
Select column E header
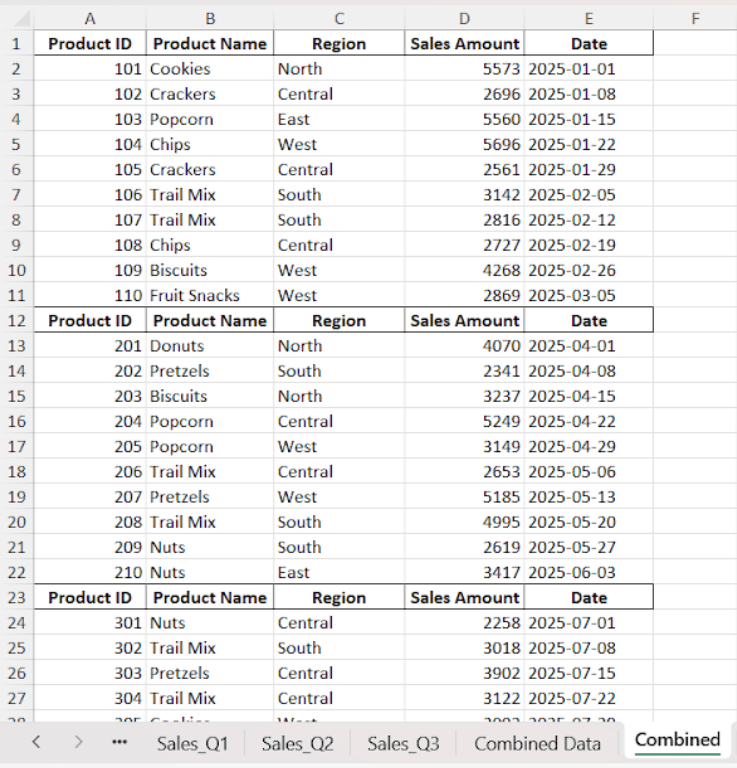[589, 19]
